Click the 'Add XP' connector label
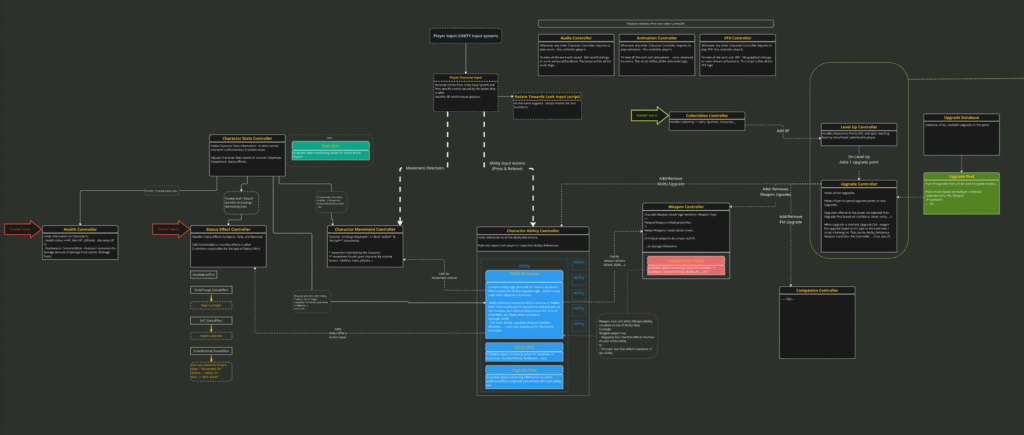Image resolution: width=1024 pixels, height=435 pixels. click(x=783, y=131)
